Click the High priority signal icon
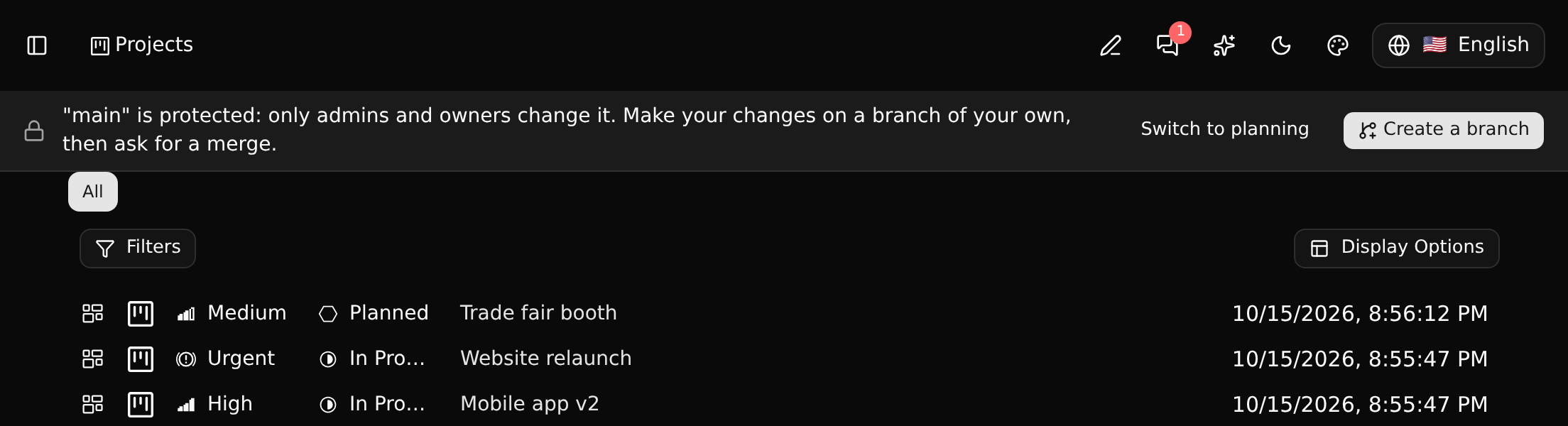The width and height of the screenshot is (1568, 426). coord(186,405)
